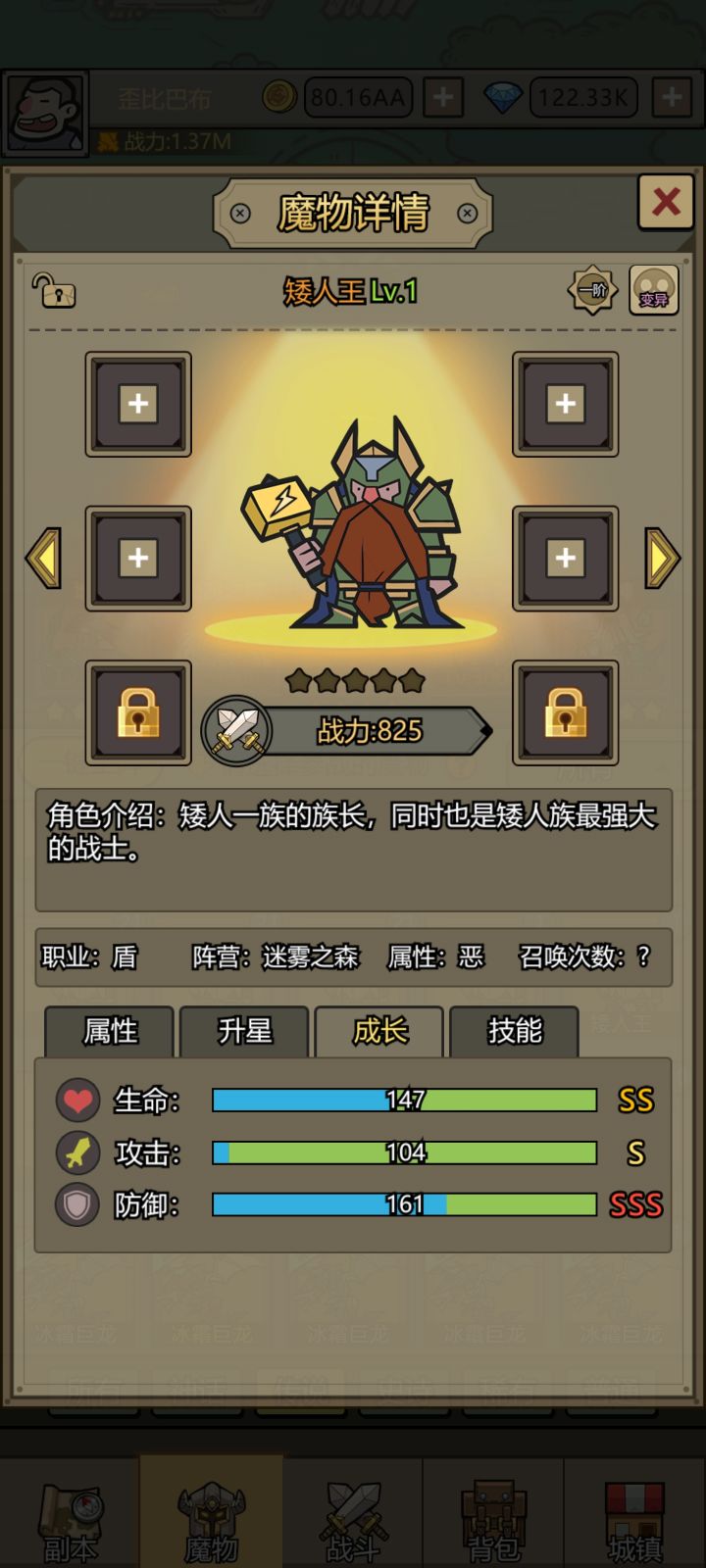Image resolution: width=706 pixels, height=1568 pixels.
Task: Tap the locked slot at bottom-left
Action: [x=138, y=712]
